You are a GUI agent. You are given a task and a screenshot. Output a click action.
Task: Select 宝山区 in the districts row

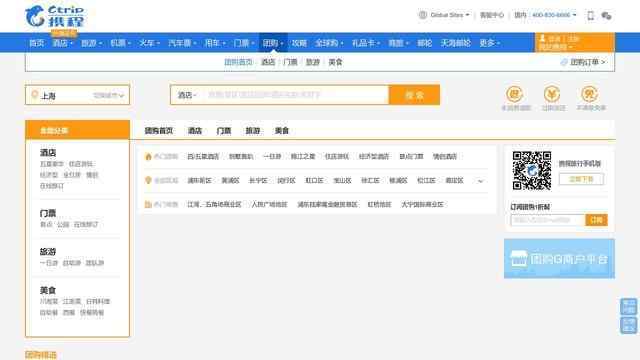342,180
